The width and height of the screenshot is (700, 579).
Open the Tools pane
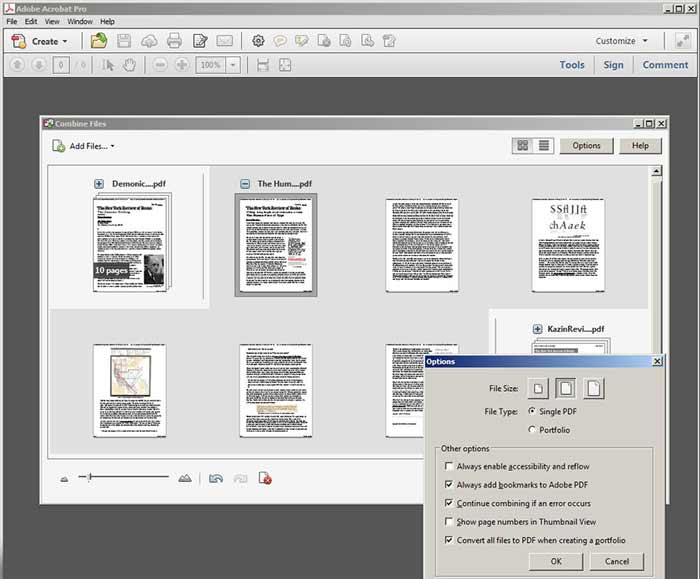pyautogui.click(x=572, y=65)
